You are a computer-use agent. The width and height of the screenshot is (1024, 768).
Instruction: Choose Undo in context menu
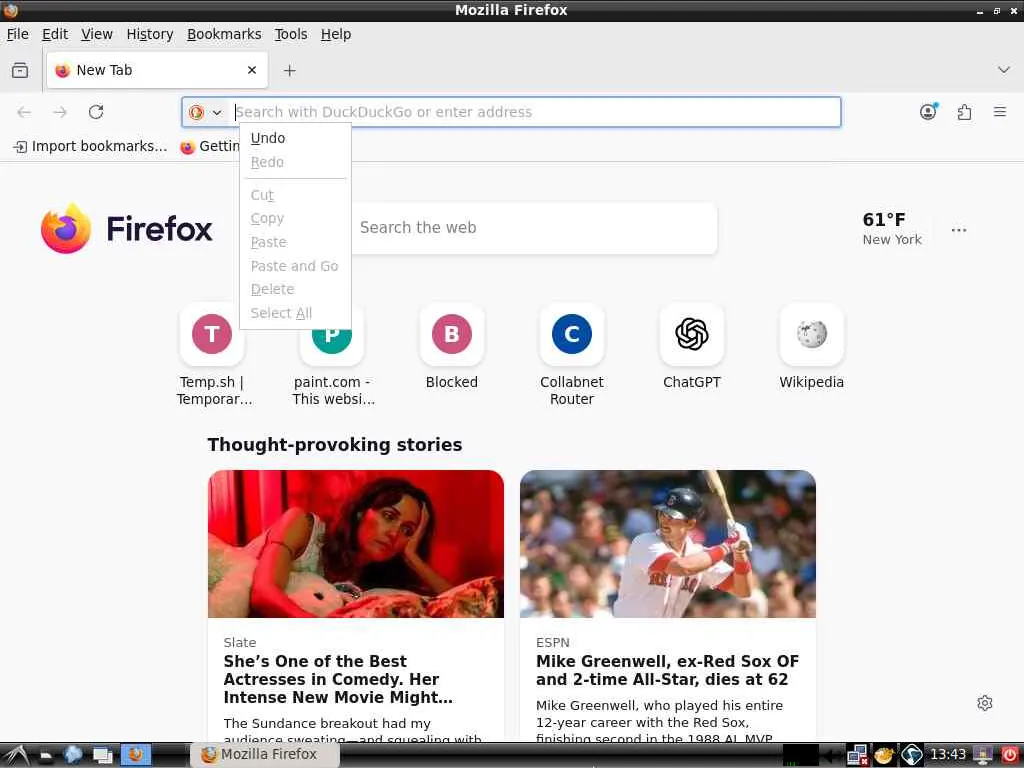point(295,138)
